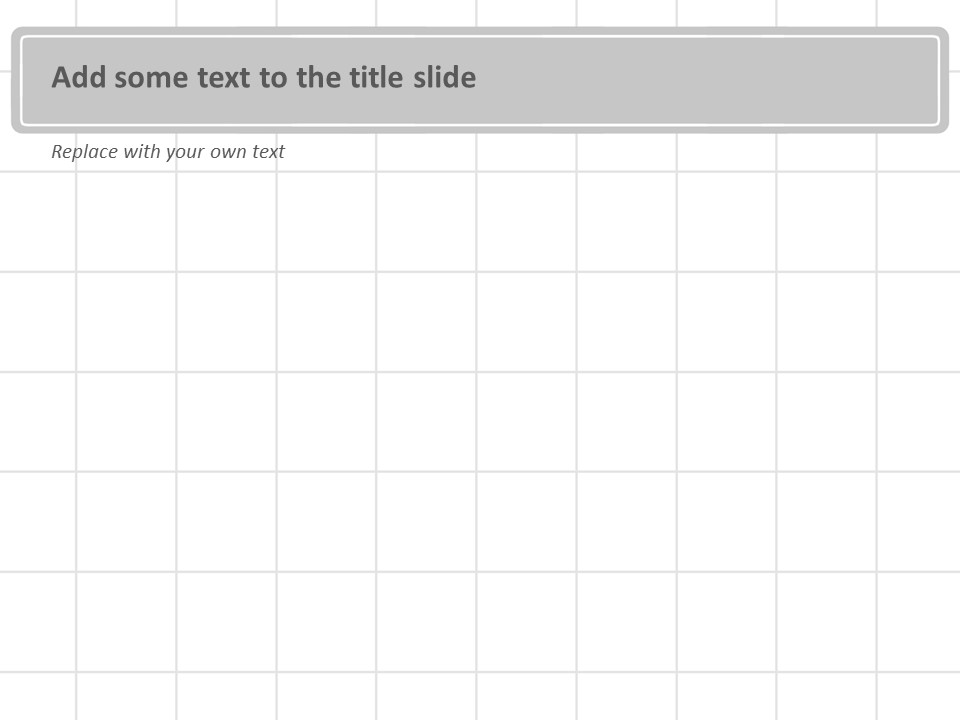Image resolution: width=960 pixels, height=720 pixels.
Task: Click the word 'own' in the subtitle
Action: pos(229,152)
